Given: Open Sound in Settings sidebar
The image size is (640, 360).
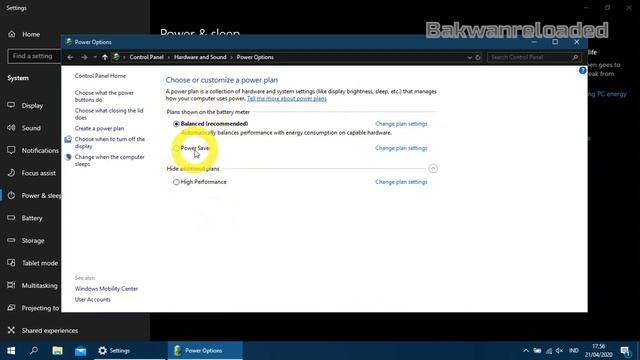Looking at the screenshot, I should tap(31, 128).
